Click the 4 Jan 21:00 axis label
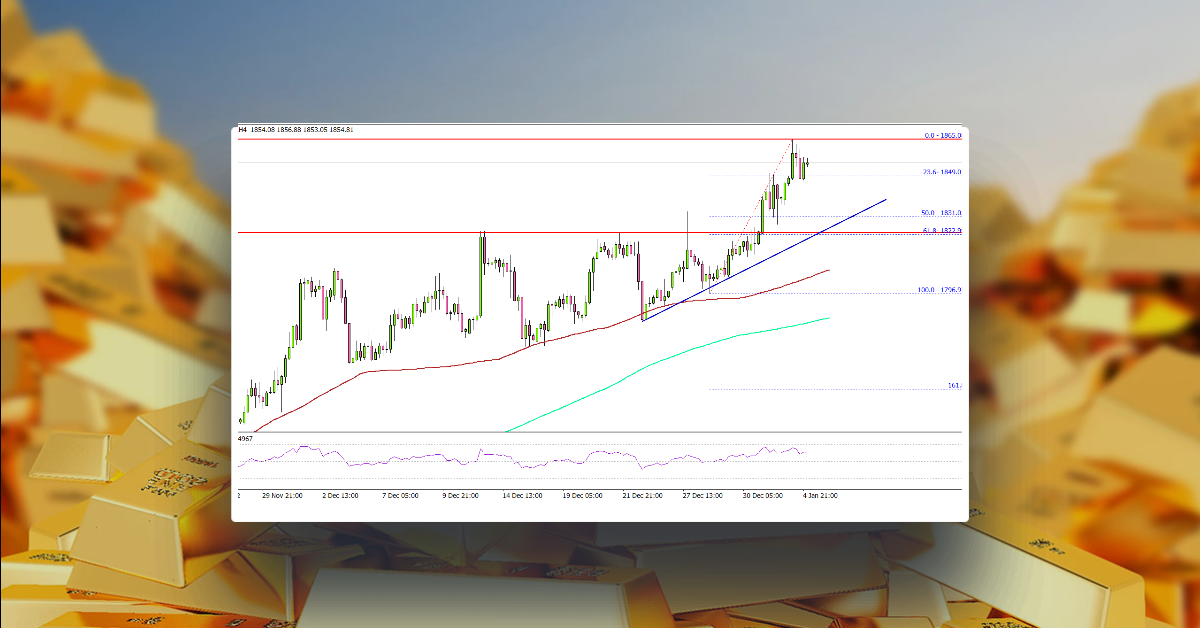Image resolution: width=1200 pixels, height=628 pixels. [818, 493]
